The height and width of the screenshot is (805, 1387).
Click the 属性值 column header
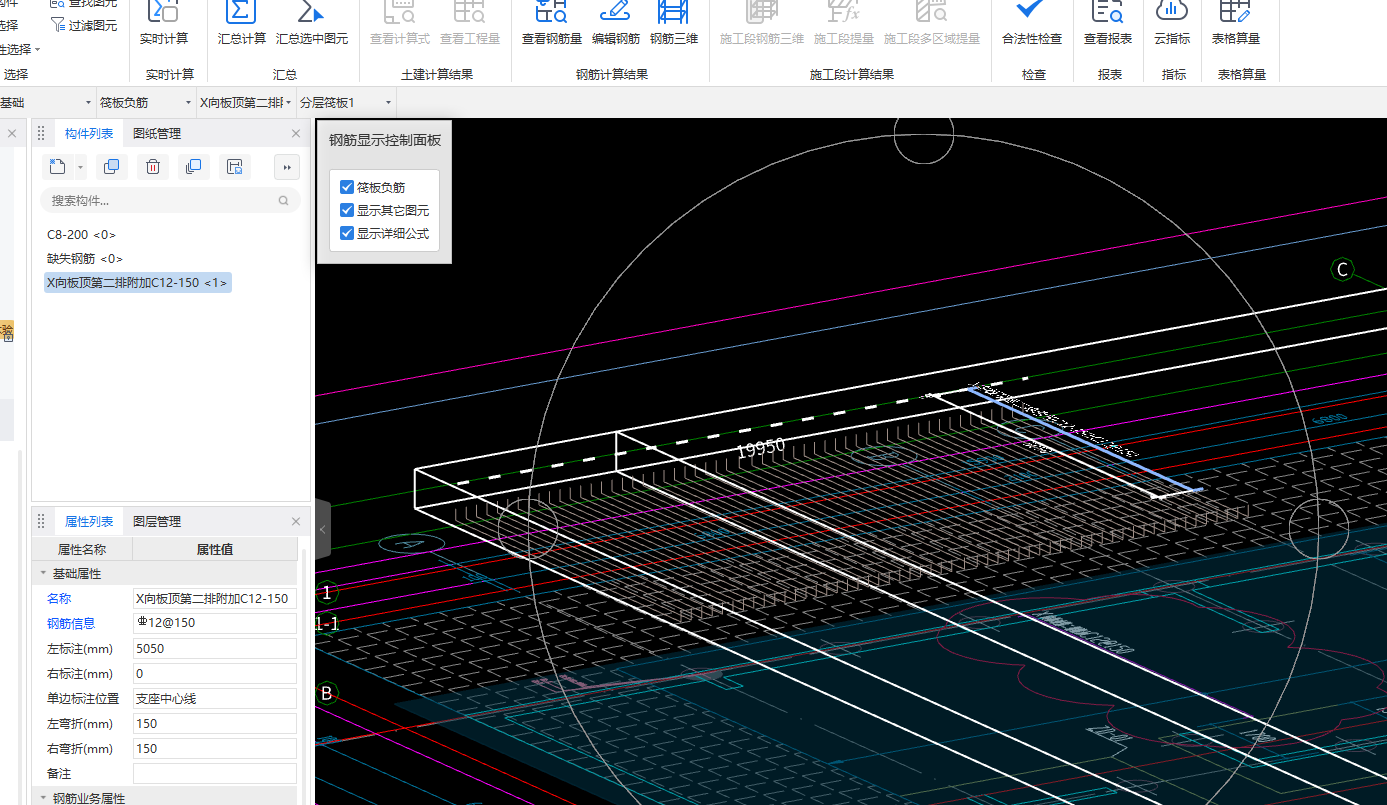(x=215, y=549)
